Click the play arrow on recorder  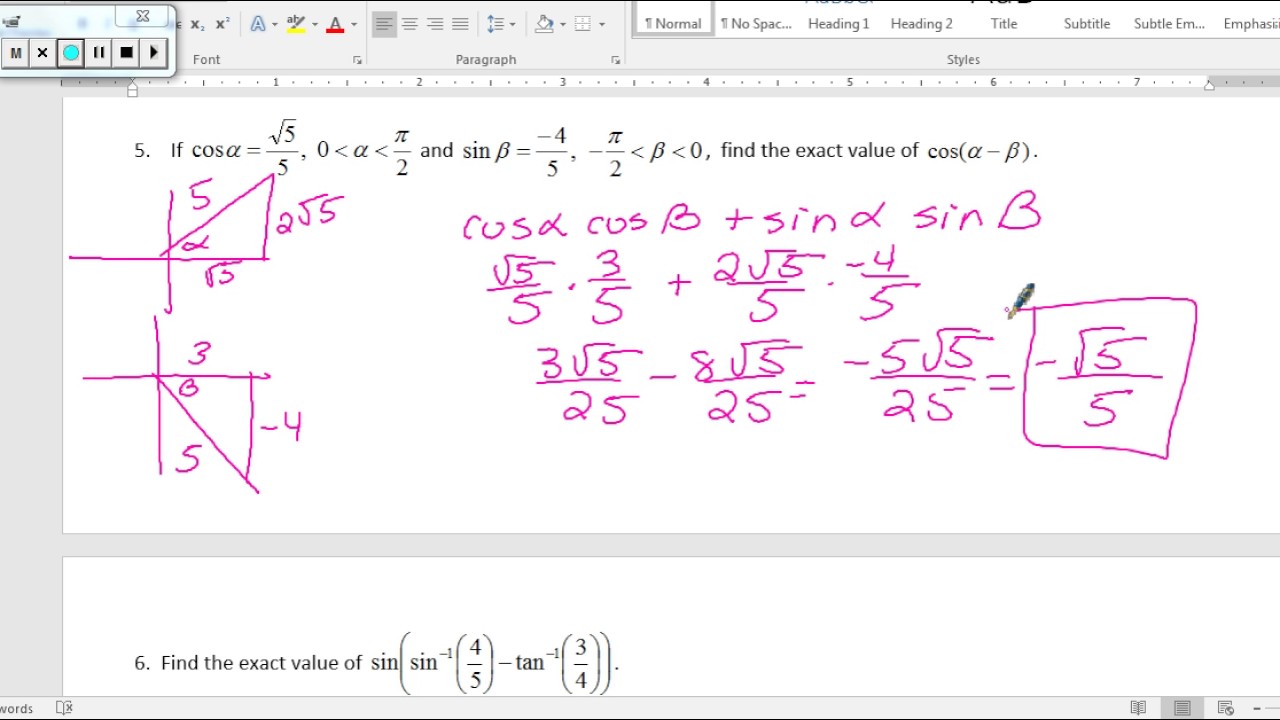153,53
